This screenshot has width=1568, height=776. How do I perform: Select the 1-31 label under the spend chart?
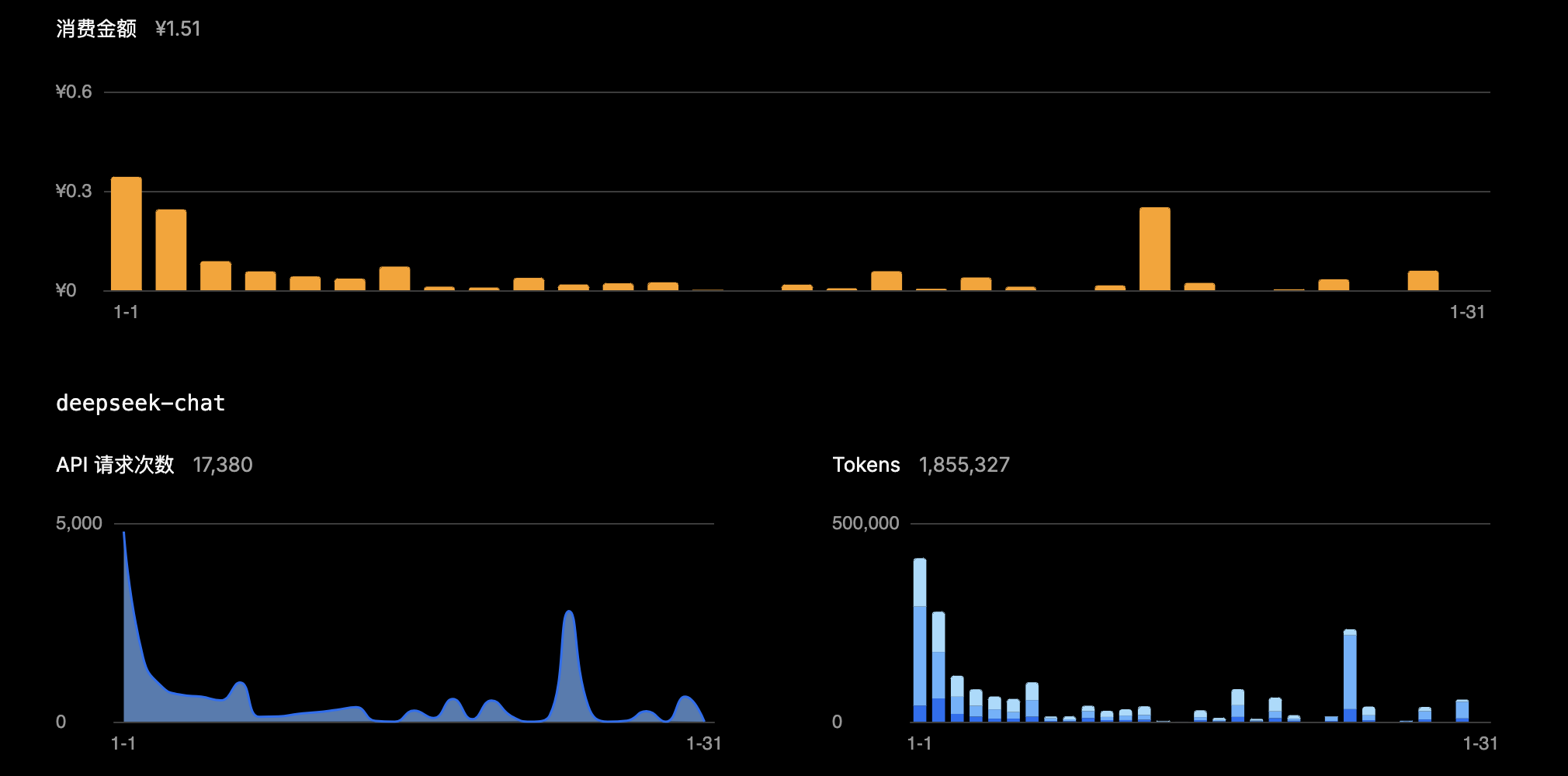[1467, 312]
